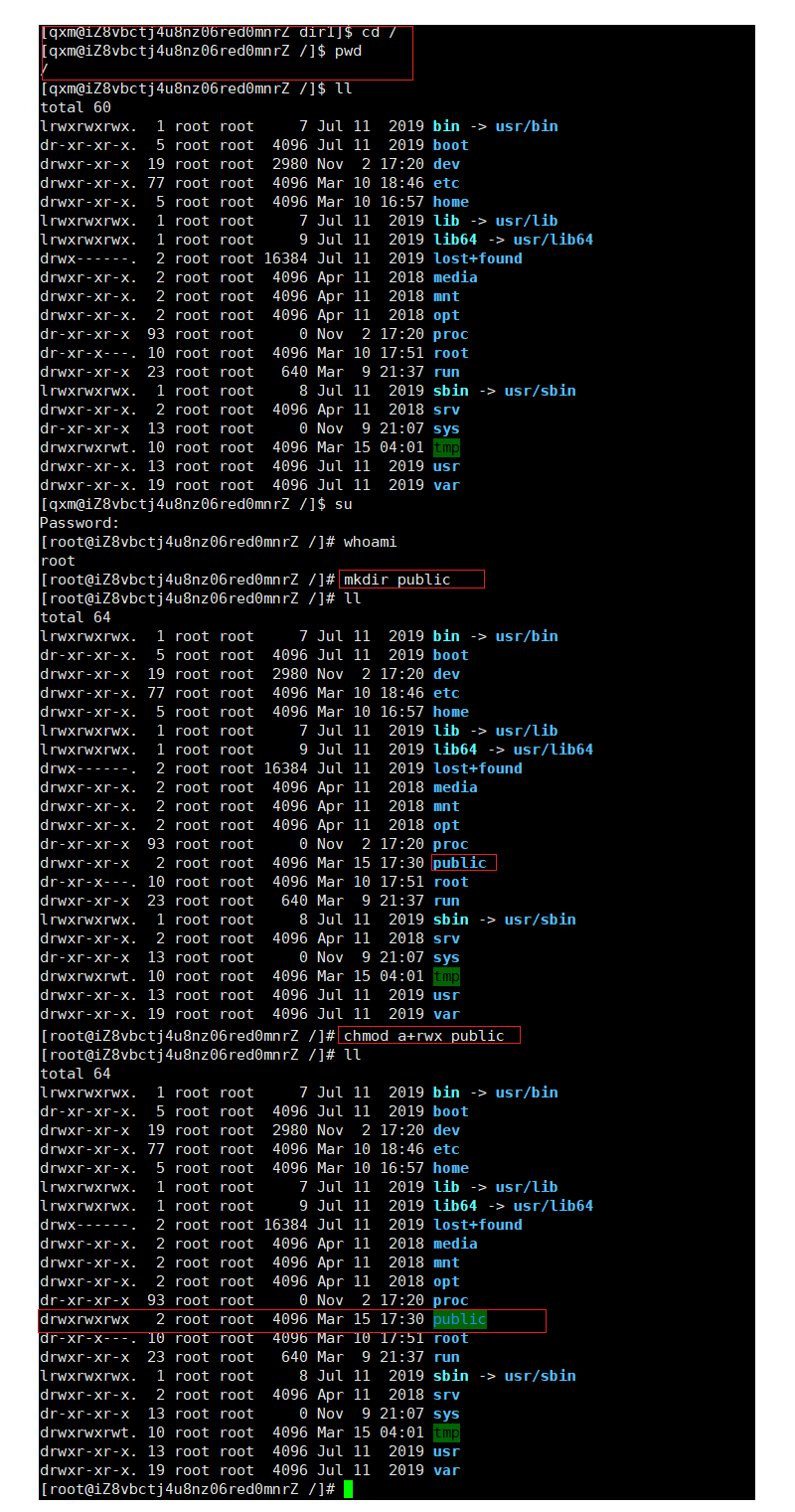Click 'mnt' in the listing under total 60
Image resolution: width=795 pixels, height=1512 pixels.
(x=446, y=296)
